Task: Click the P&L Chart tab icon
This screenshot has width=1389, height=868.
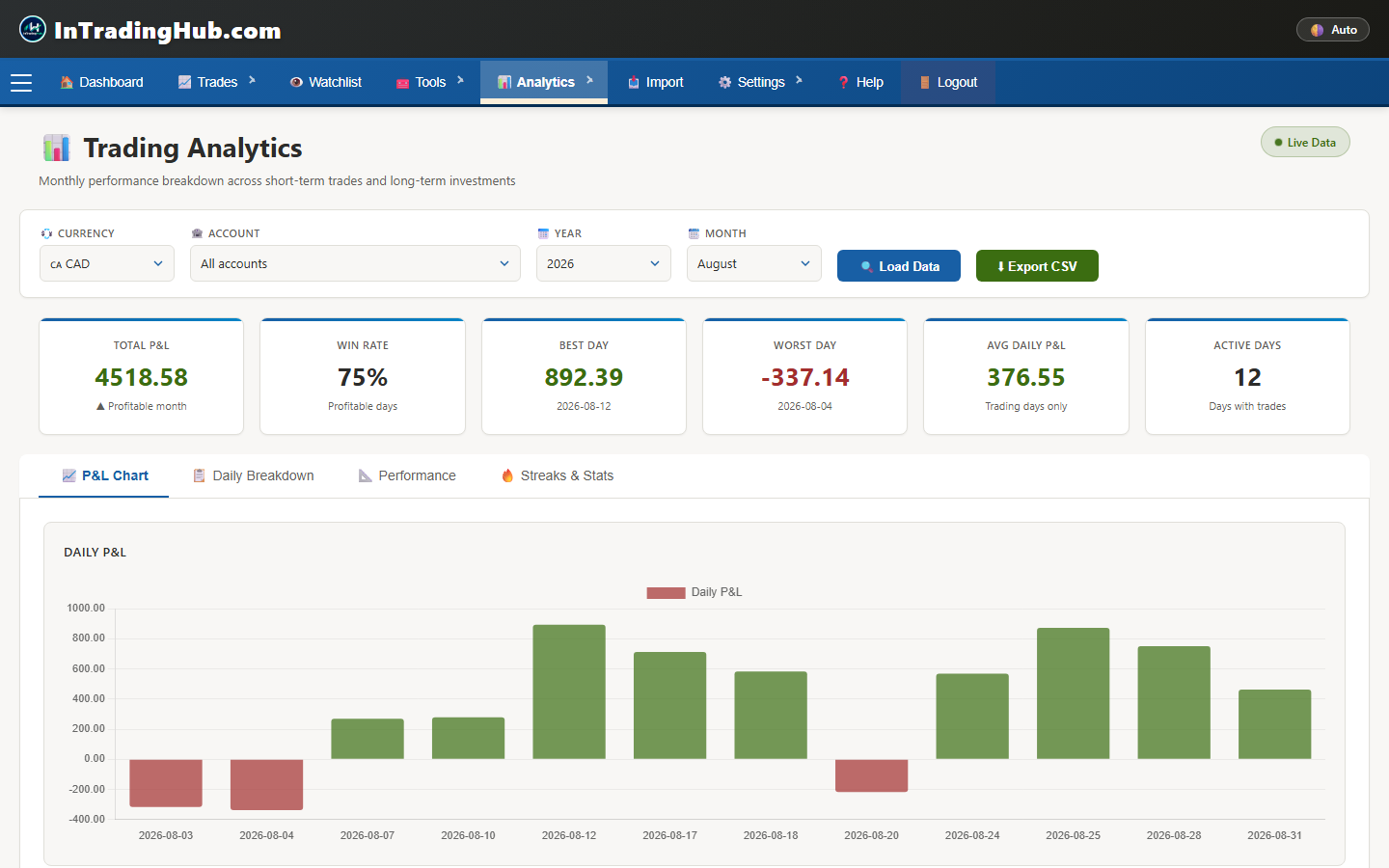Action: point(69,475)
